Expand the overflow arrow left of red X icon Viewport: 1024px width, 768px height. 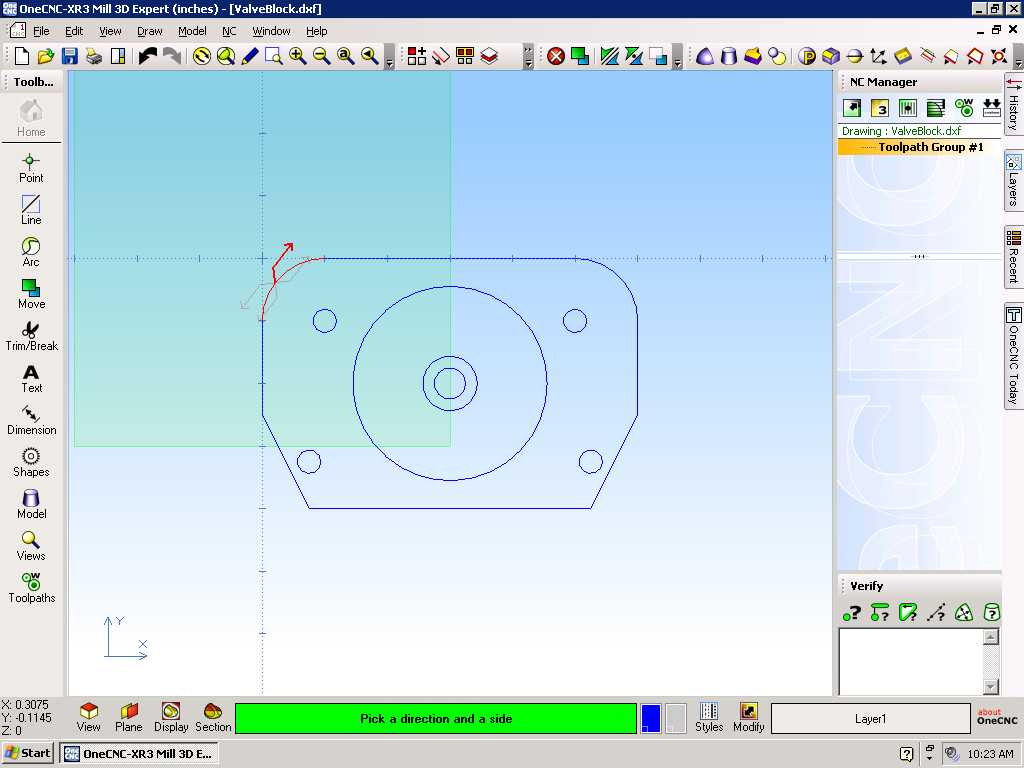(x=528, y=57)
